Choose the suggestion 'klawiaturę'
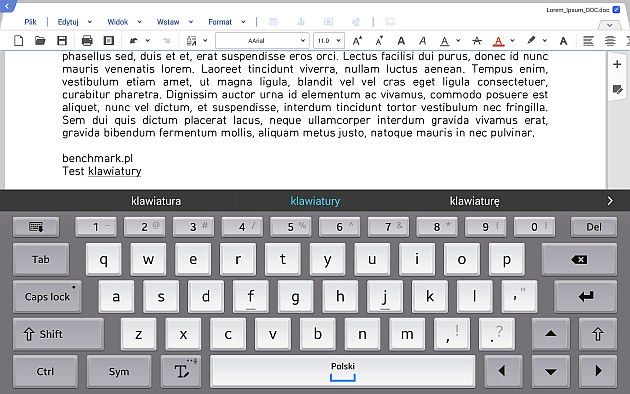630x394 pixels. tap(475, 201)
